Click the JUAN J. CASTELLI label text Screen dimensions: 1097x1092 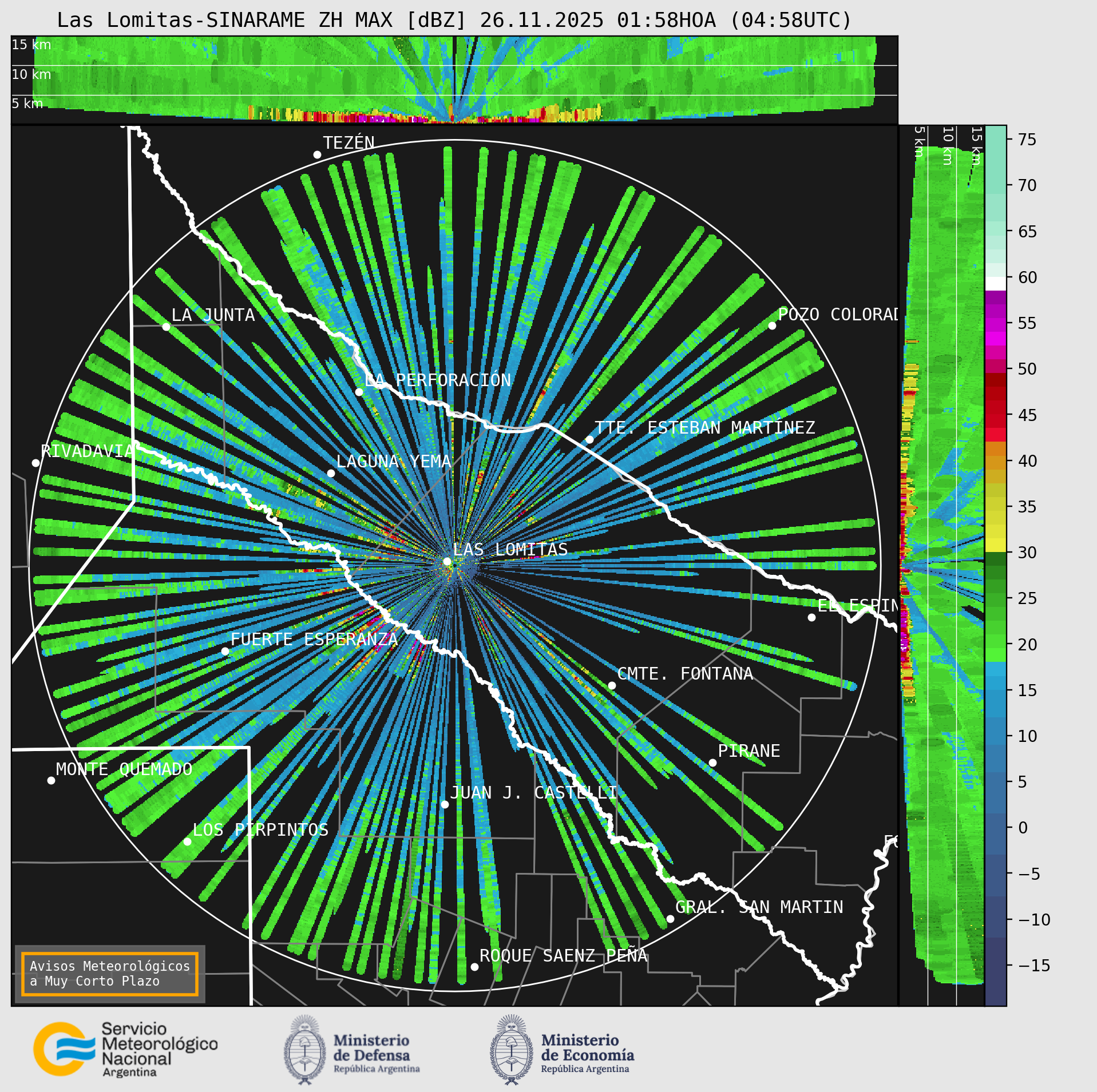click(x=533, y=793)
